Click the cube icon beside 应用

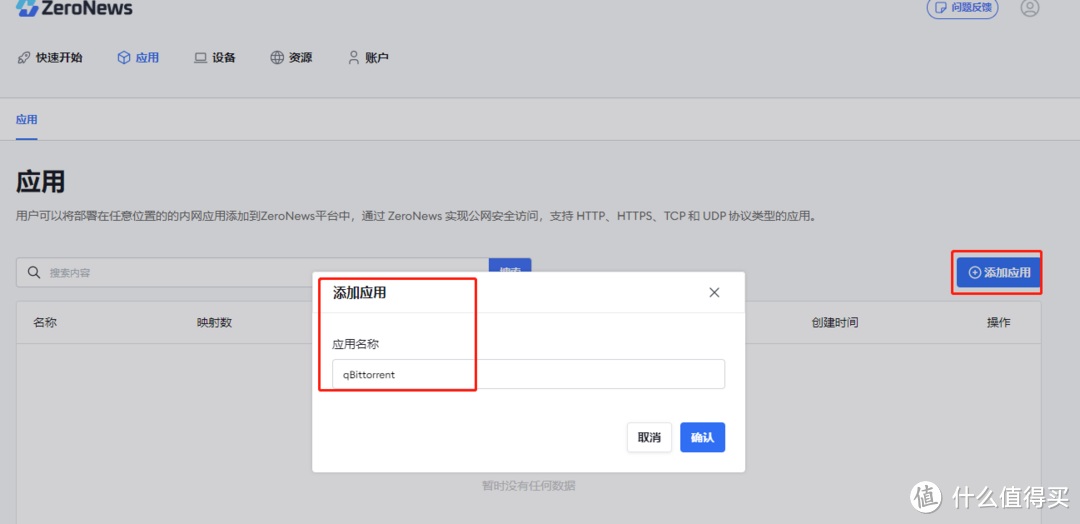[124, 58]
